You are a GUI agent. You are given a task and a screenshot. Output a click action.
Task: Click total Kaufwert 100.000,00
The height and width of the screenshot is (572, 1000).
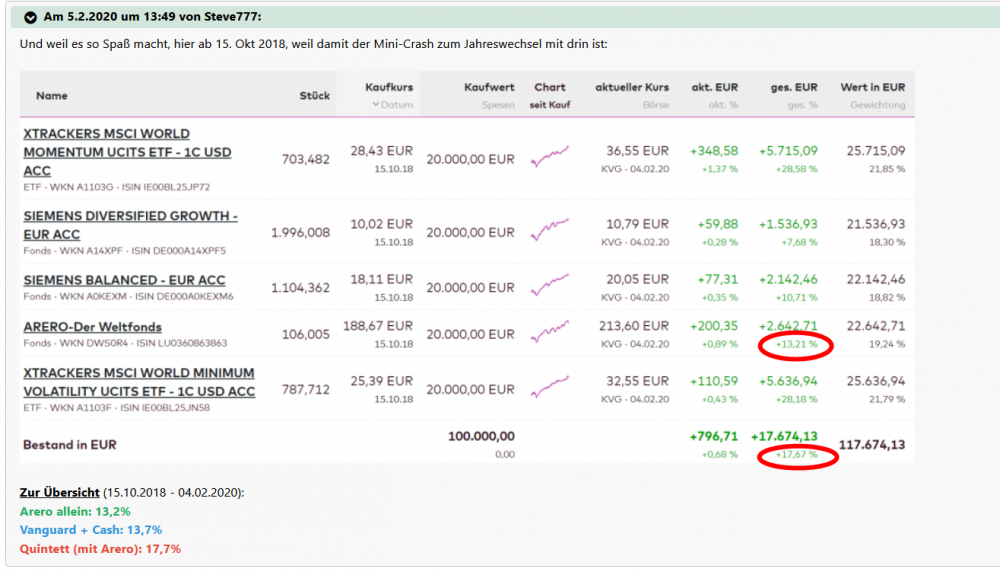(481, 436)
